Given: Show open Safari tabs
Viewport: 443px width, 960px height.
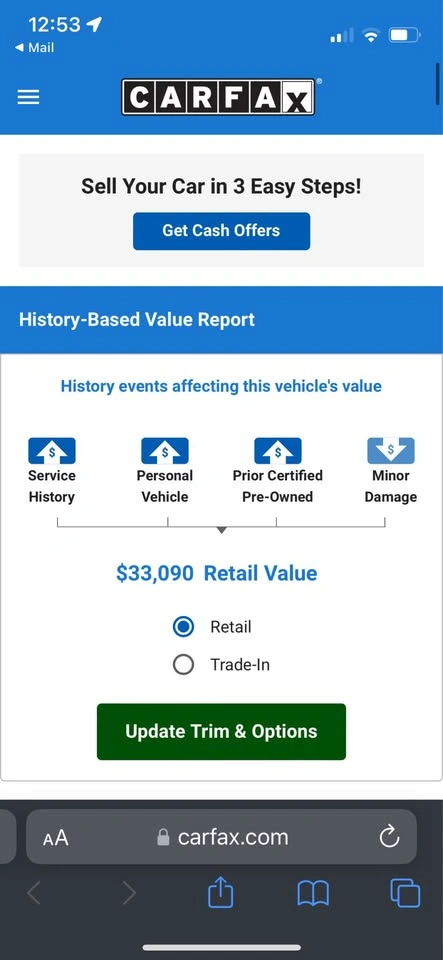Looking at the screenshot, I should point(405,893).
